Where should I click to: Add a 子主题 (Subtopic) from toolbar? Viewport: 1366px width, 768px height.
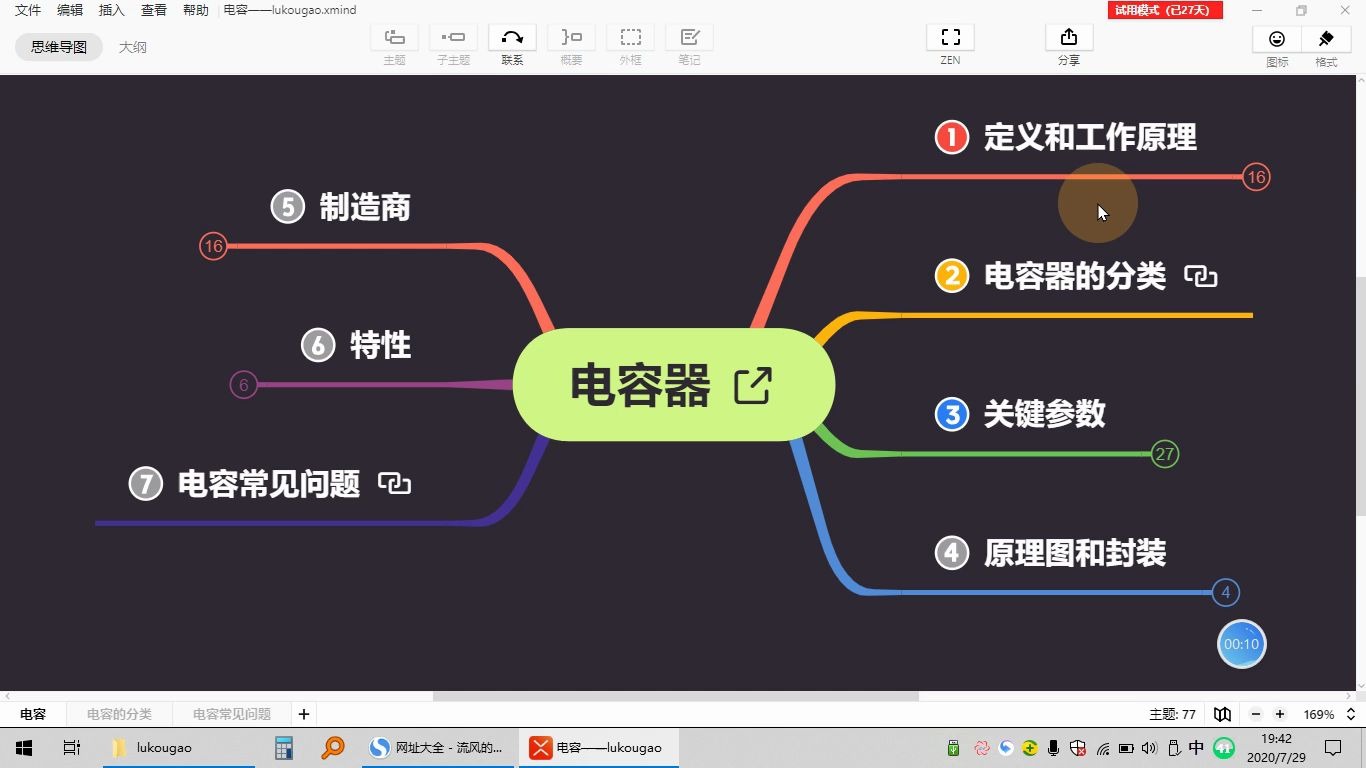tap(453, 38)
